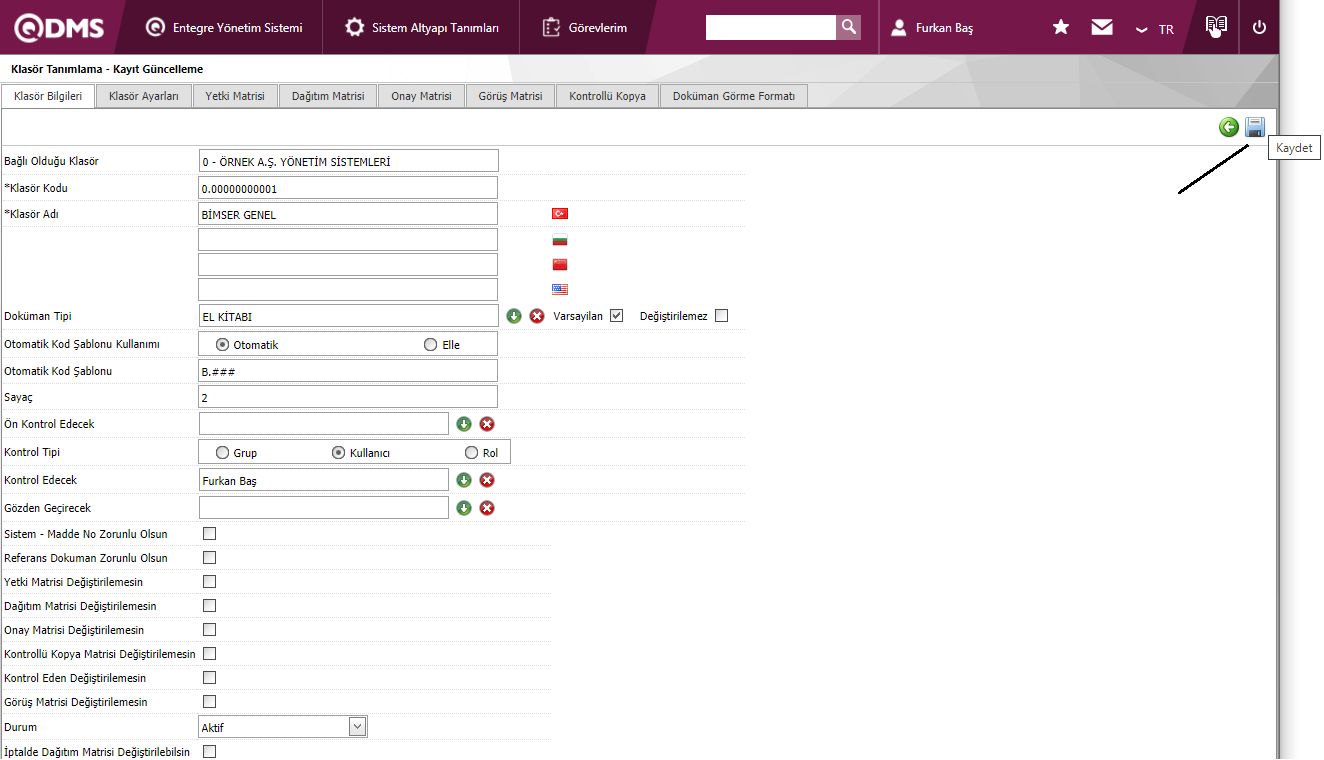Check Kontrollü Kopya Matrisi Değiştirilemesin
Image resolution: width=1324 pixels, height=760 pixels.
point(210,654)
